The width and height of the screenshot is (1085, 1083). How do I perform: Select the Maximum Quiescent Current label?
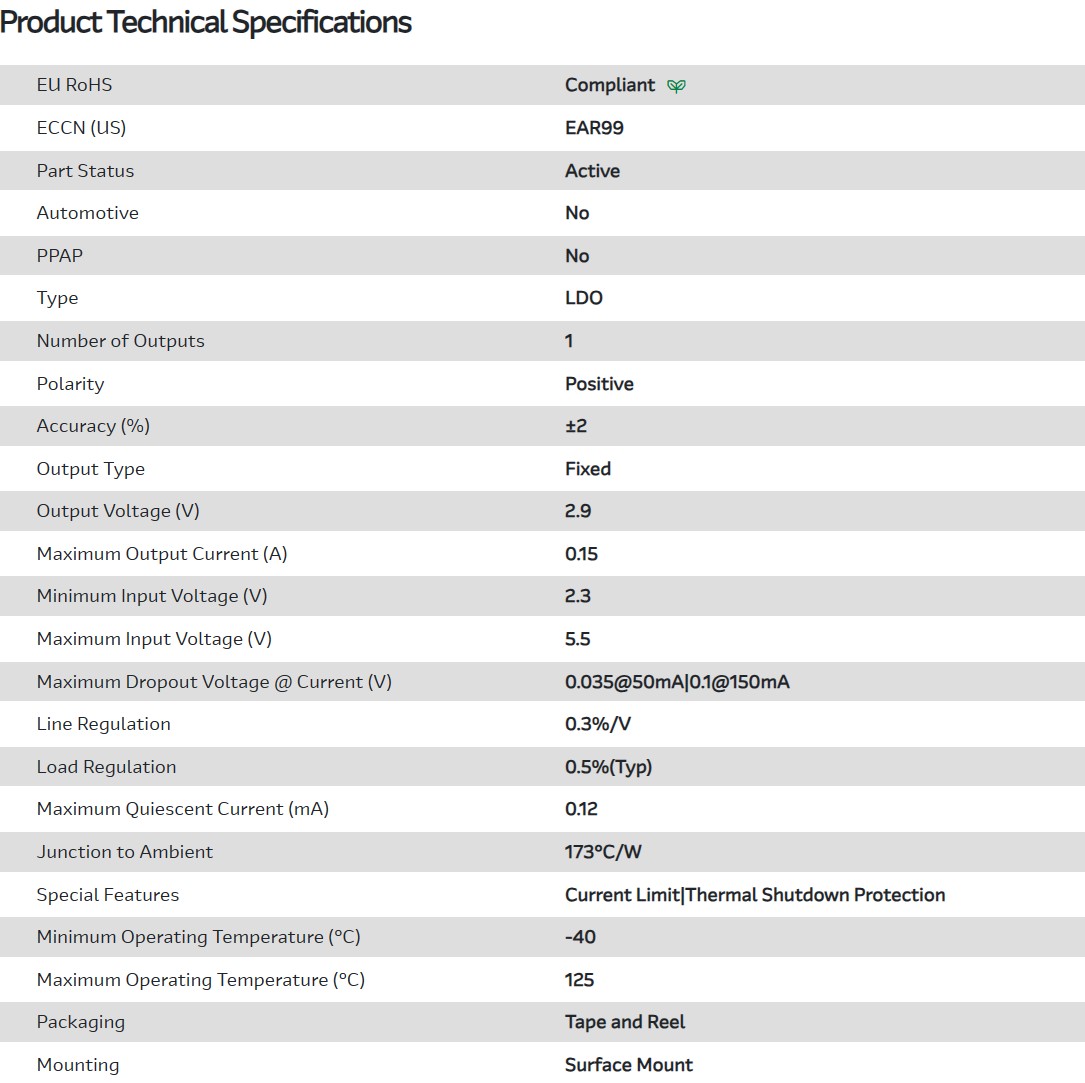(x=182, y=809)
